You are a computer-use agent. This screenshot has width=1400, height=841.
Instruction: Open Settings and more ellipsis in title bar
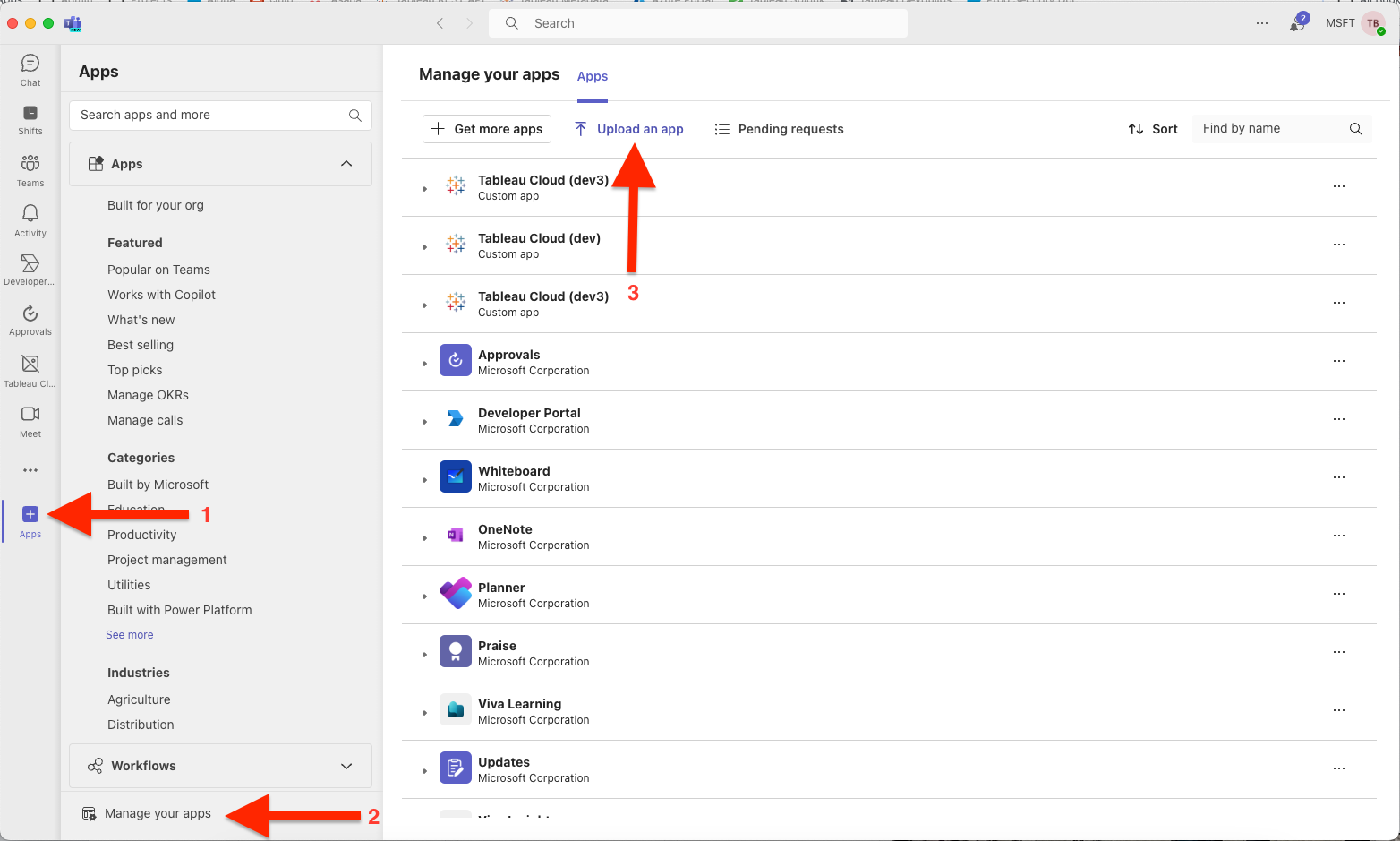coord(1262,23)
